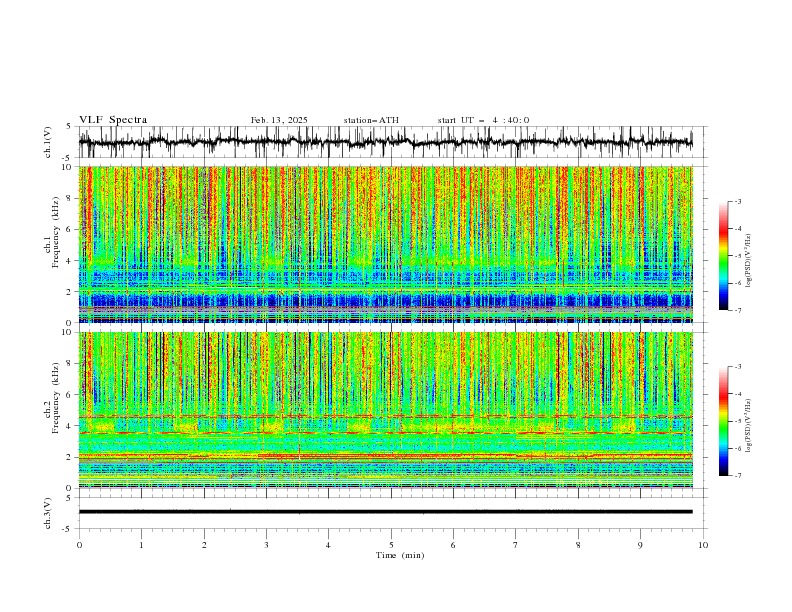Click time axis tick label "2"
Screen dimensions: 792x612
tap(204, 545)
